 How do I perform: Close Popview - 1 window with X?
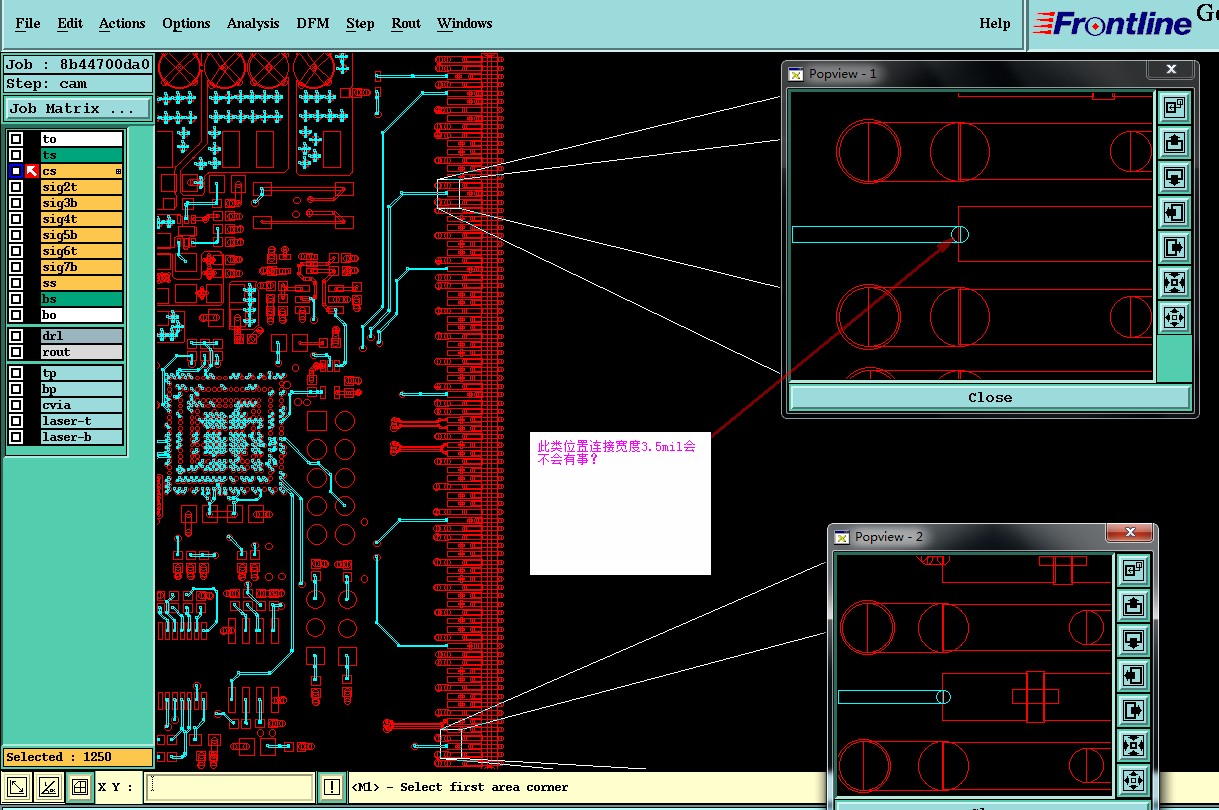pyautogui.click(x=1170, y=69)
